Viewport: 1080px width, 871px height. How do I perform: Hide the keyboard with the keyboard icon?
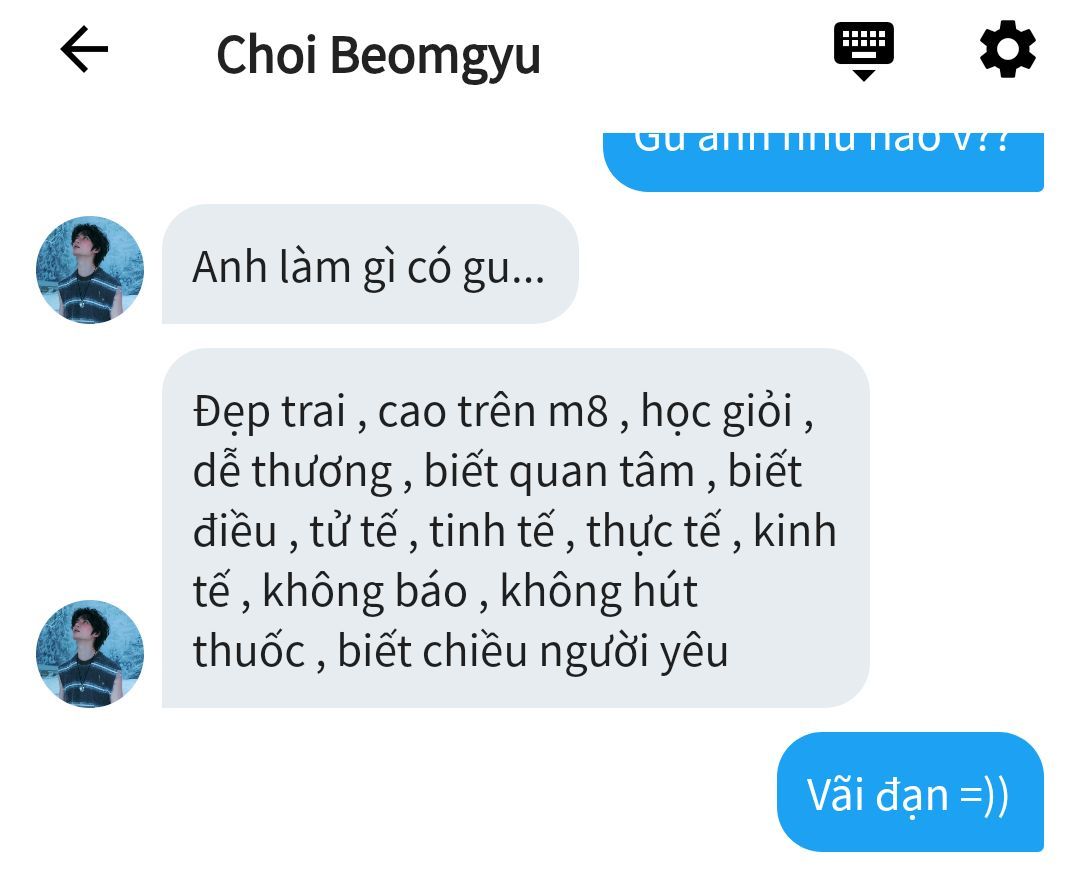(864, 51)
